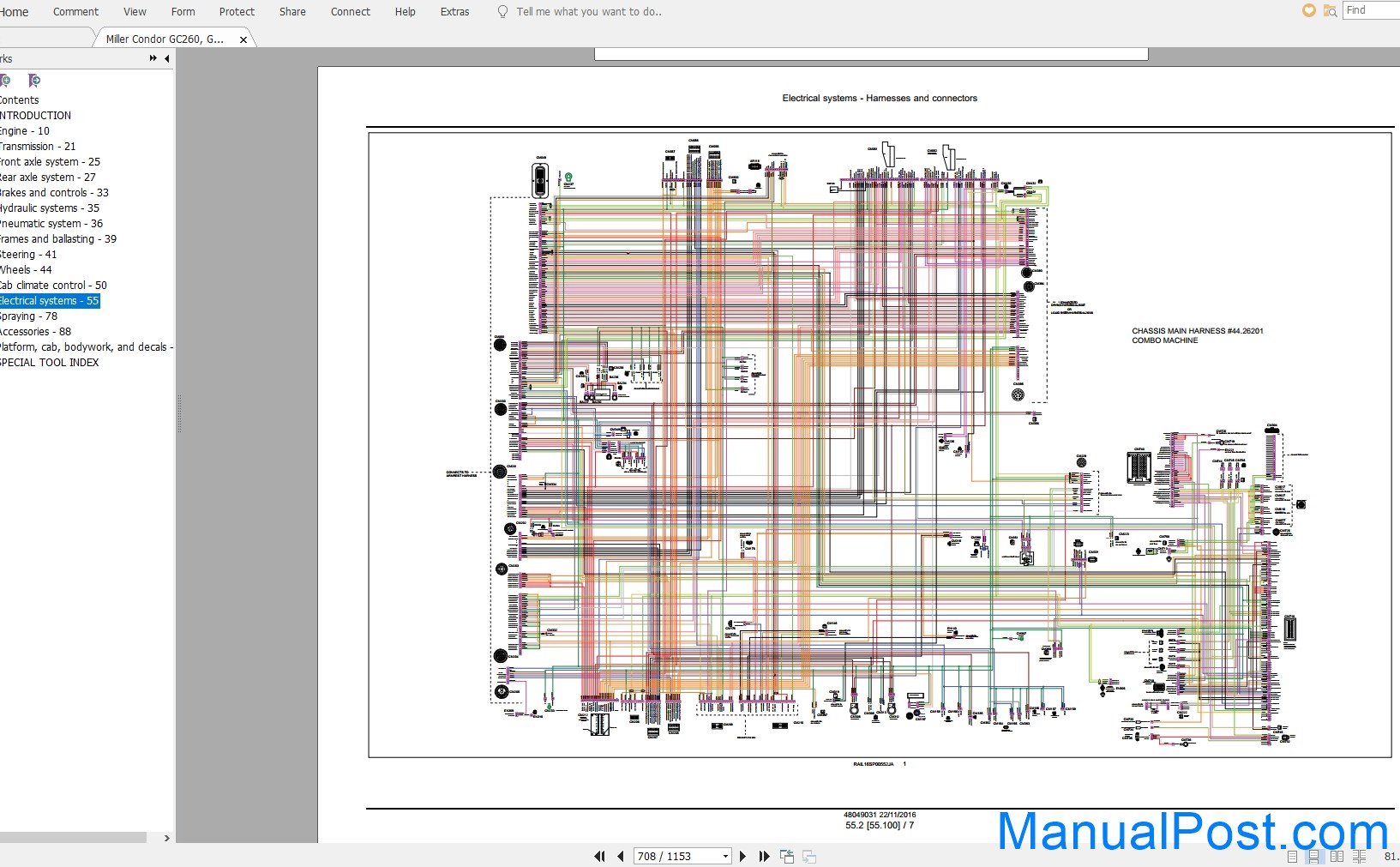
Task: Switch to continuous page view mode
Action: click(1313, 856)
